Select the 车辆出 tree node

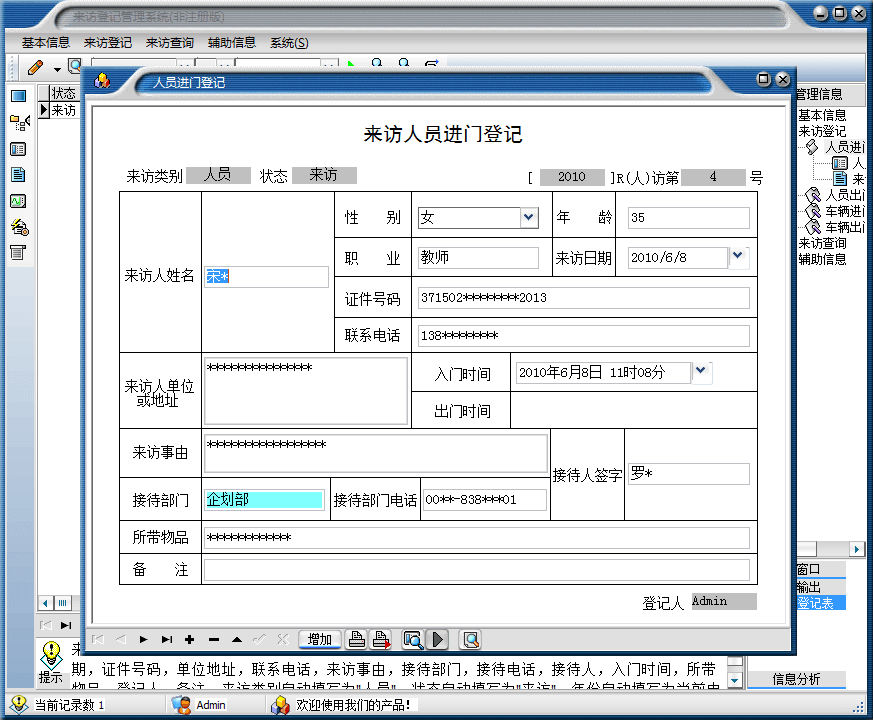[x=845, y=227]
